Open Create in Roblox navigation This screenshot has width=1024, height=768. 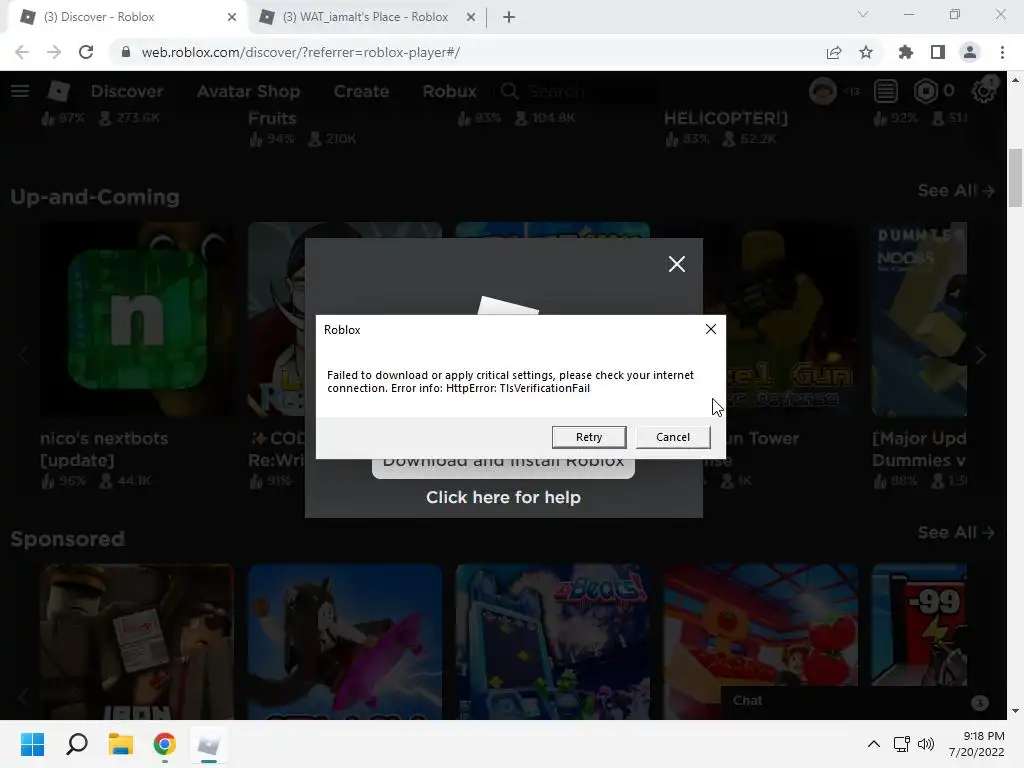tap(361, 91)
